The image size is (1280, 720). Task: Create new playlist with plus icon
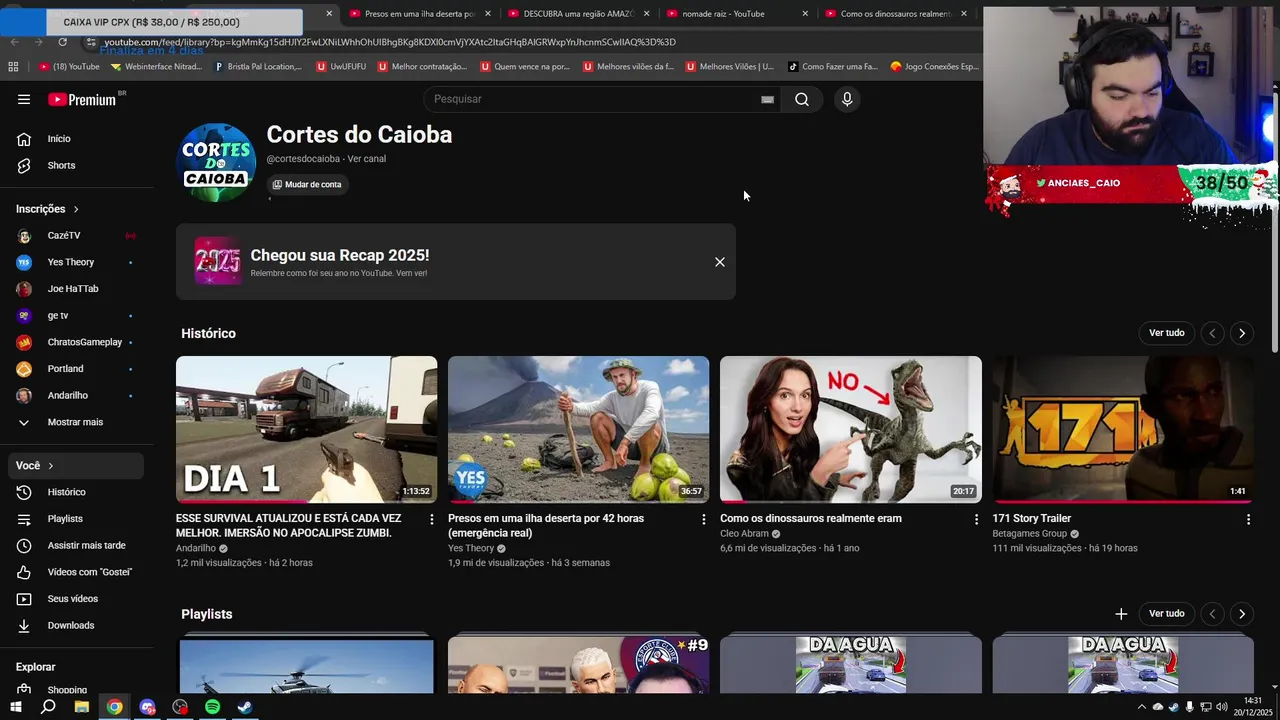click(x=1121, y=614)
